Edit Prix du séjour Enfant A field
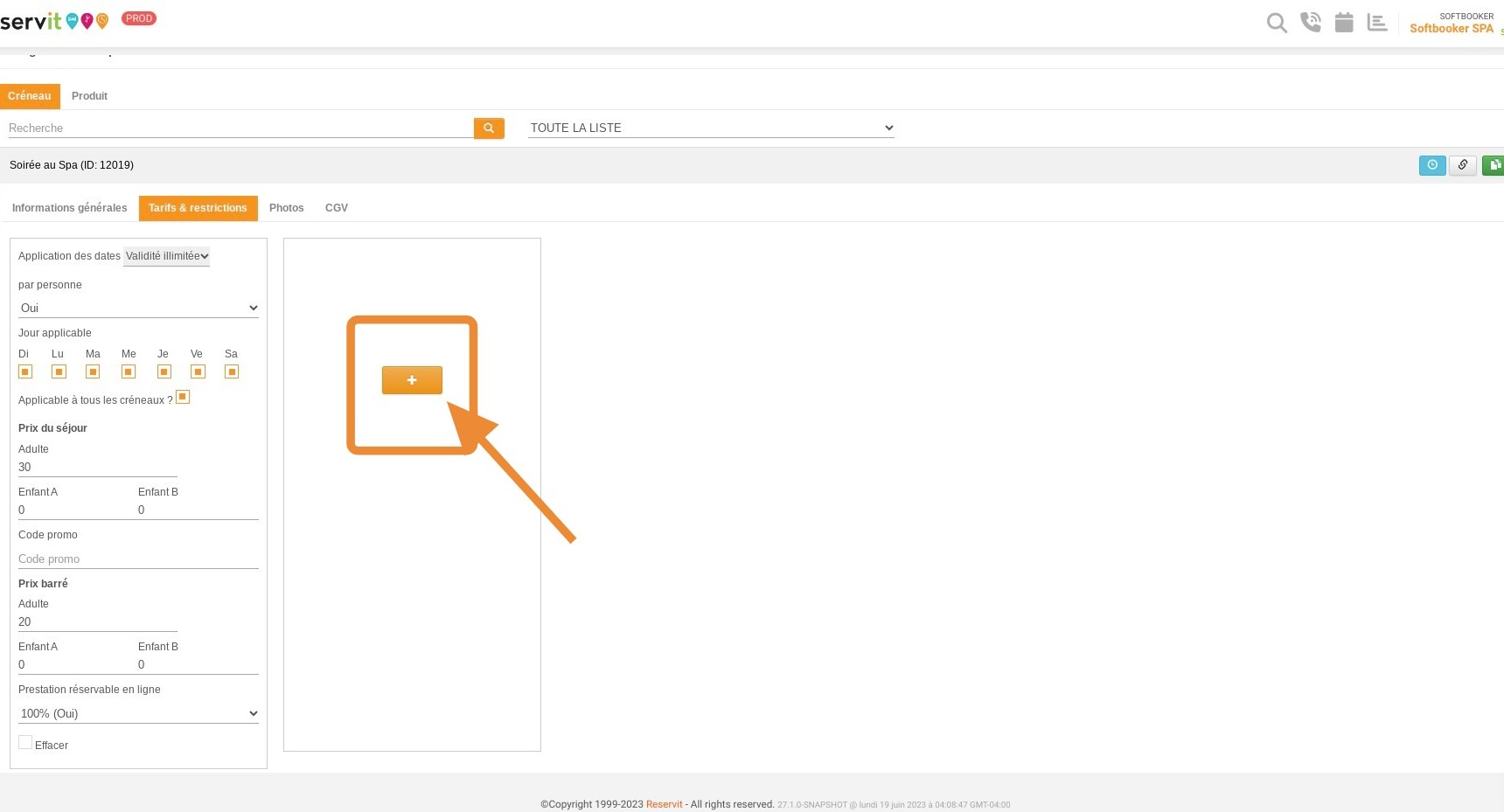 coord(76,510)
